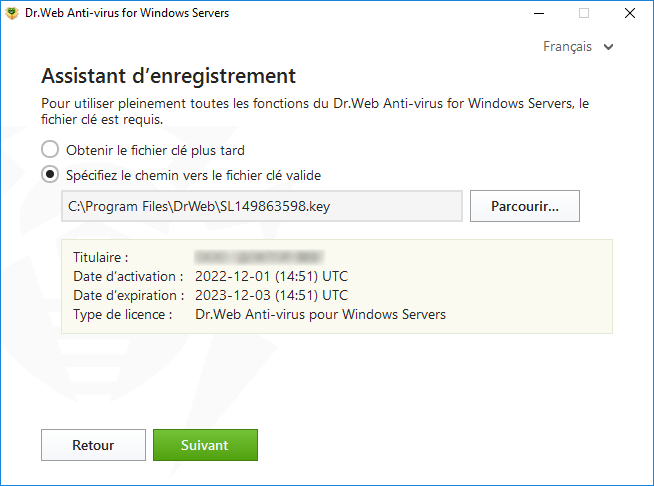The image size is (654, 486).
Task: Click the 'Titulaire :' label
Action: [x=101, y=257]
